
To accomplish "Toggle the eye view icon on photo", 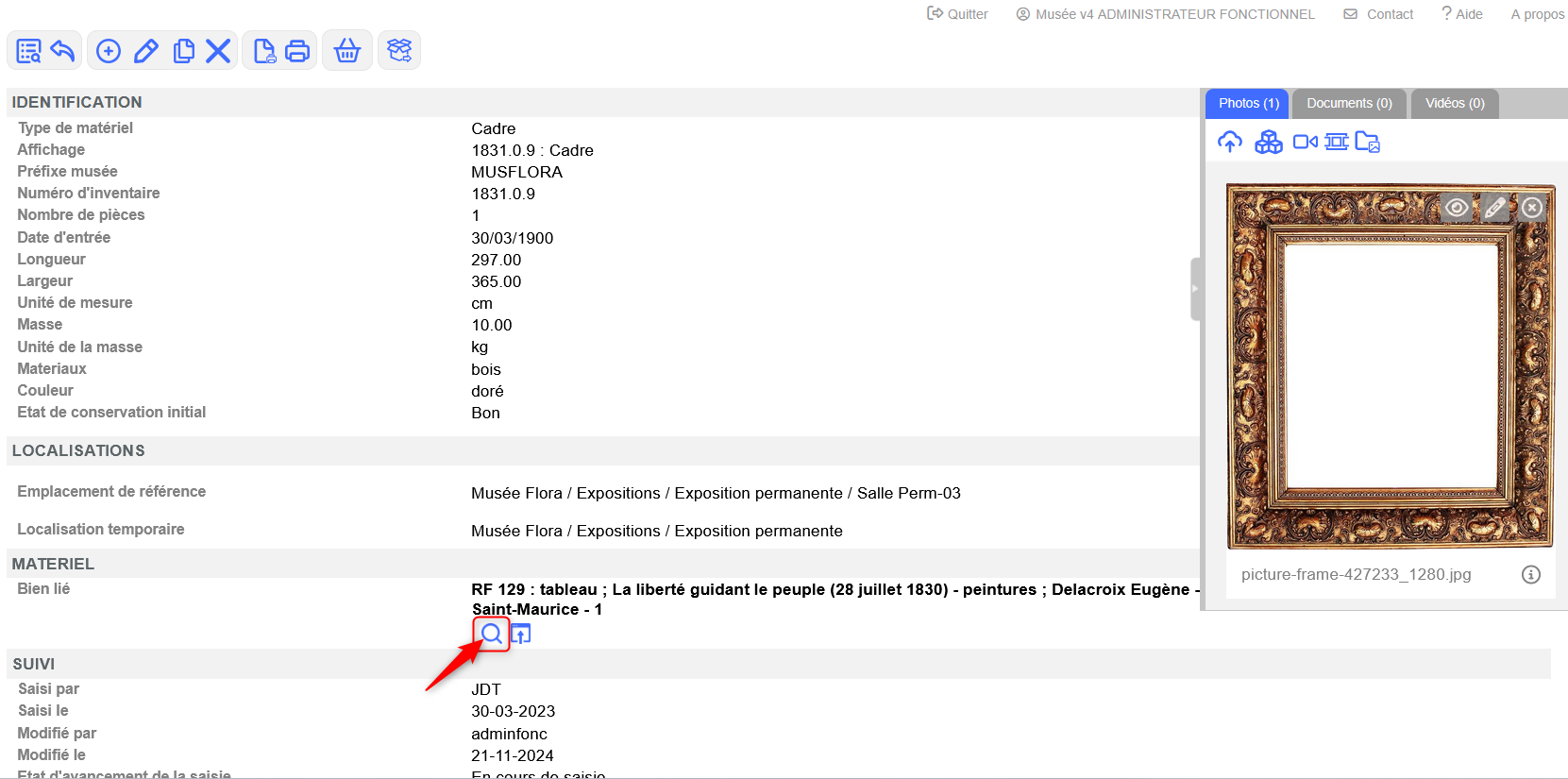I will coord(1457,208).
